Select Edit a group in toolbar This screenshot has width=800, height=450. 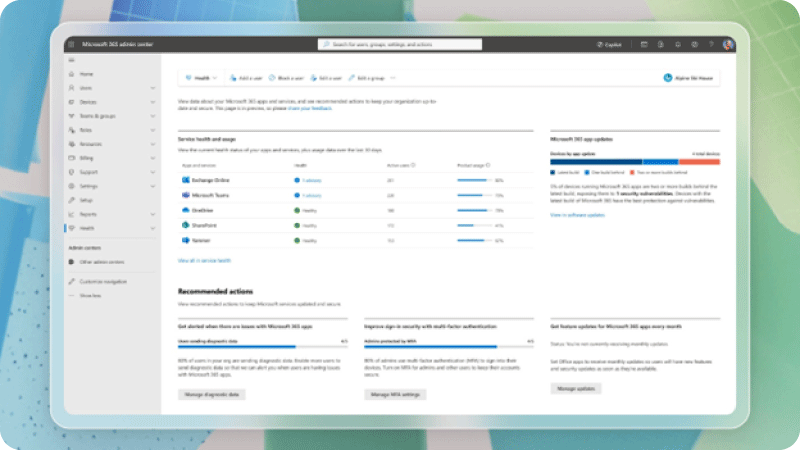coord(366,78)
